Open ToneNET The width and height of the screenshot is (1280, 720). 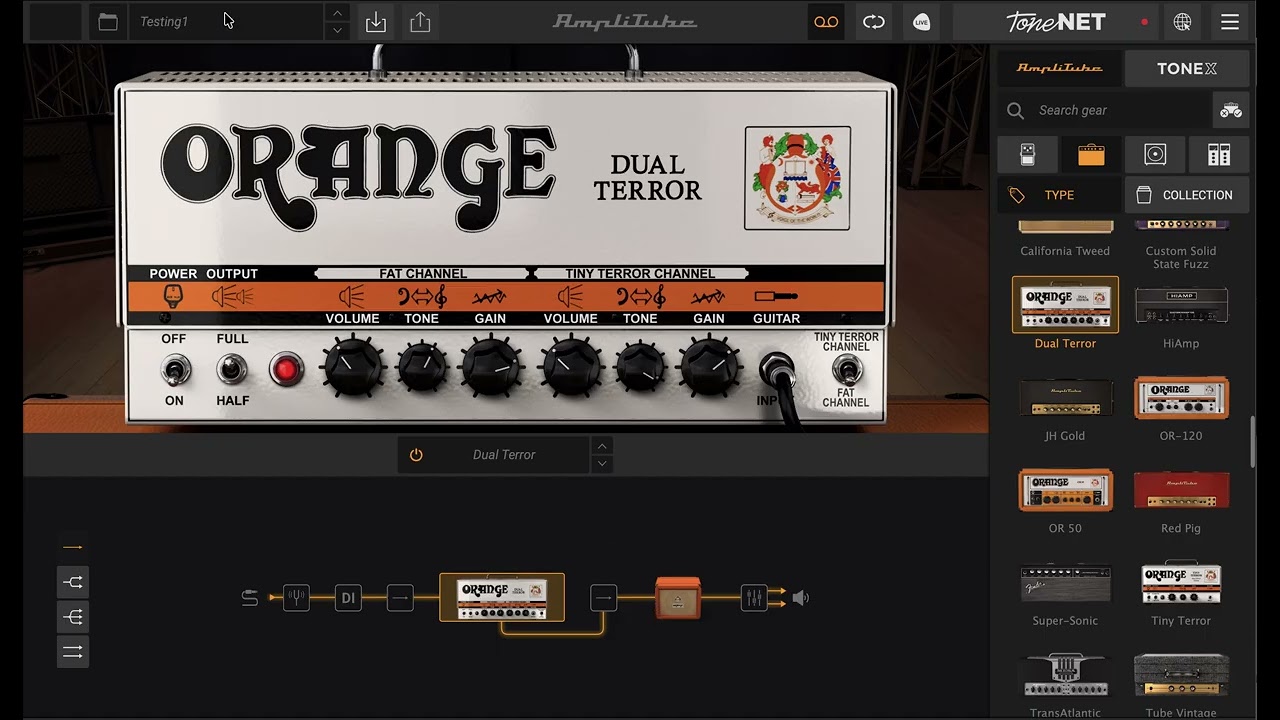[1056, 22]
